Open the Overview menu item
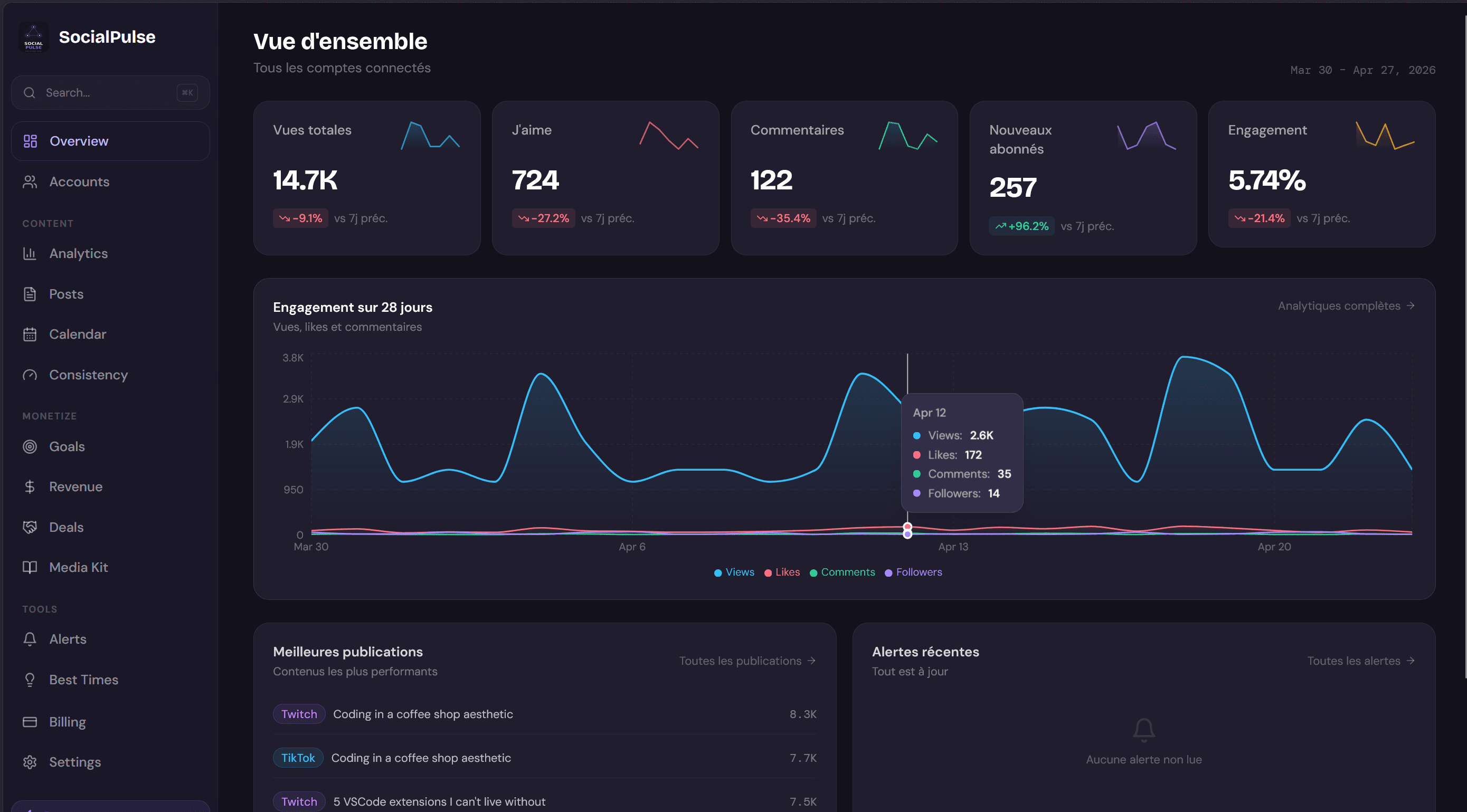The width and height of the screenshot is (1467, 812). (110, 141)
